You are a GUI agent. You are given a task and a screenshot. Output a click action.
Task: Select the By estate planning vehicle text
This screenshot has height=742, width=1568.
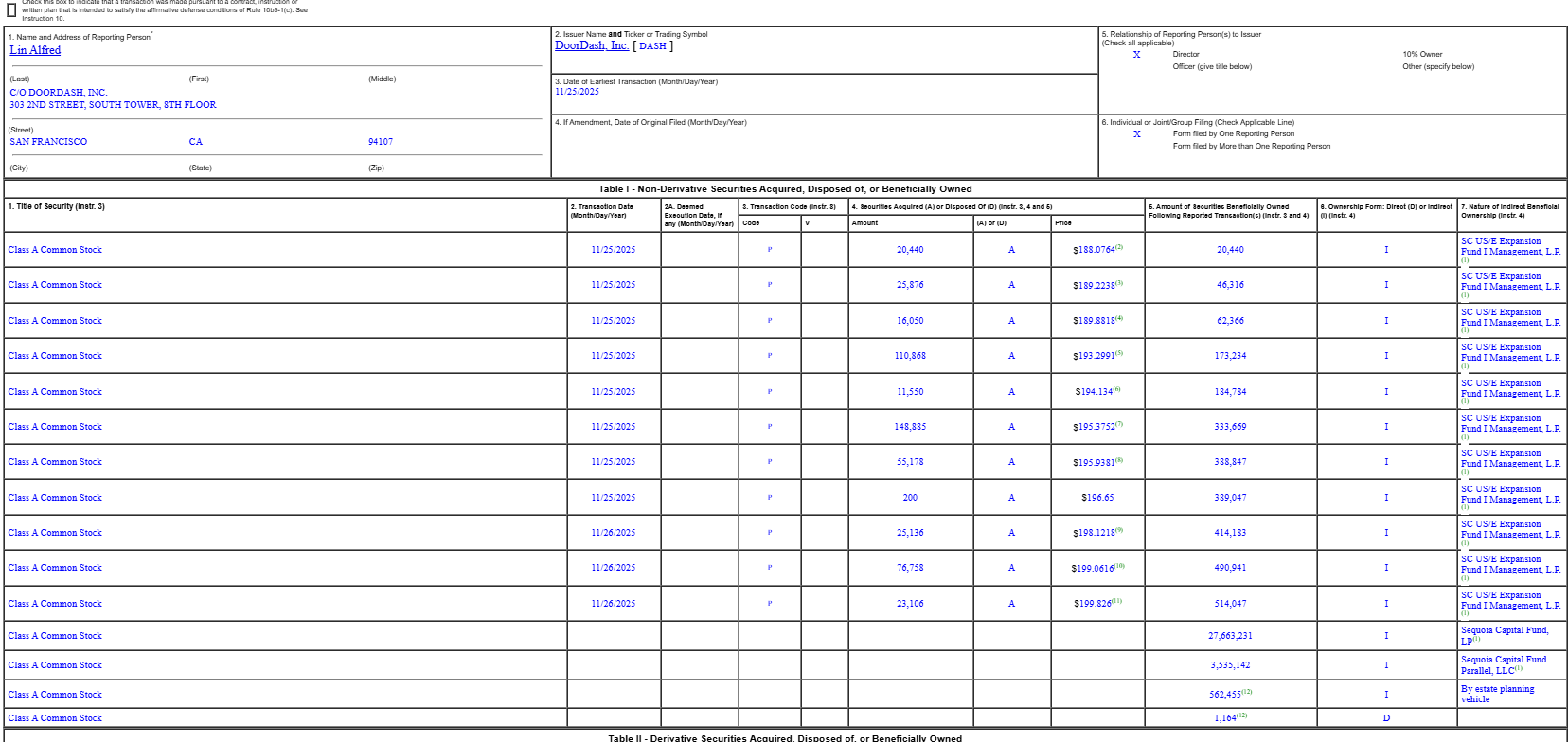1497,695
